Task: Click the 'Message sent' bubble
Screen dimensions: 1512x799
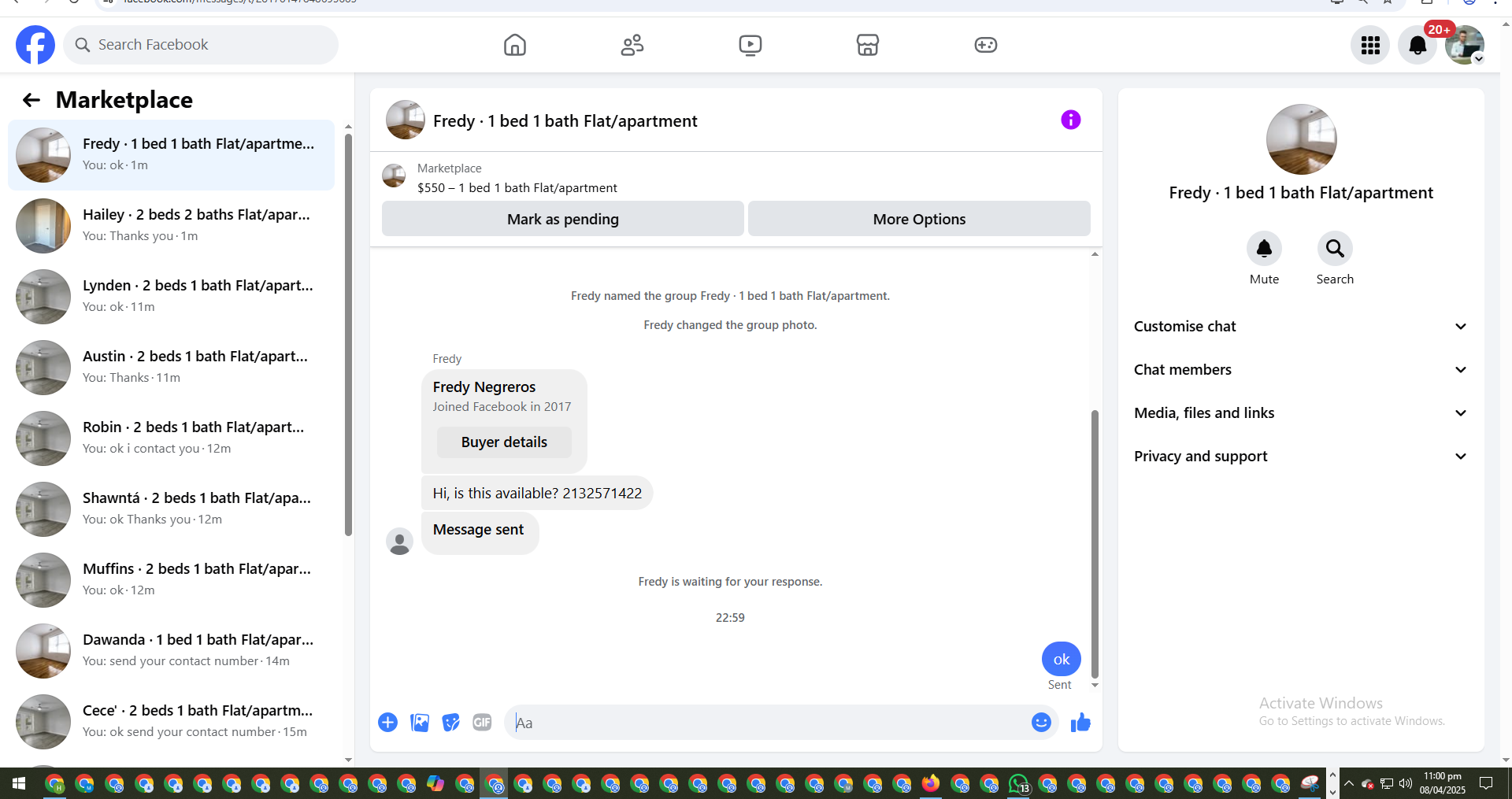Action: (x=480, y=533)
